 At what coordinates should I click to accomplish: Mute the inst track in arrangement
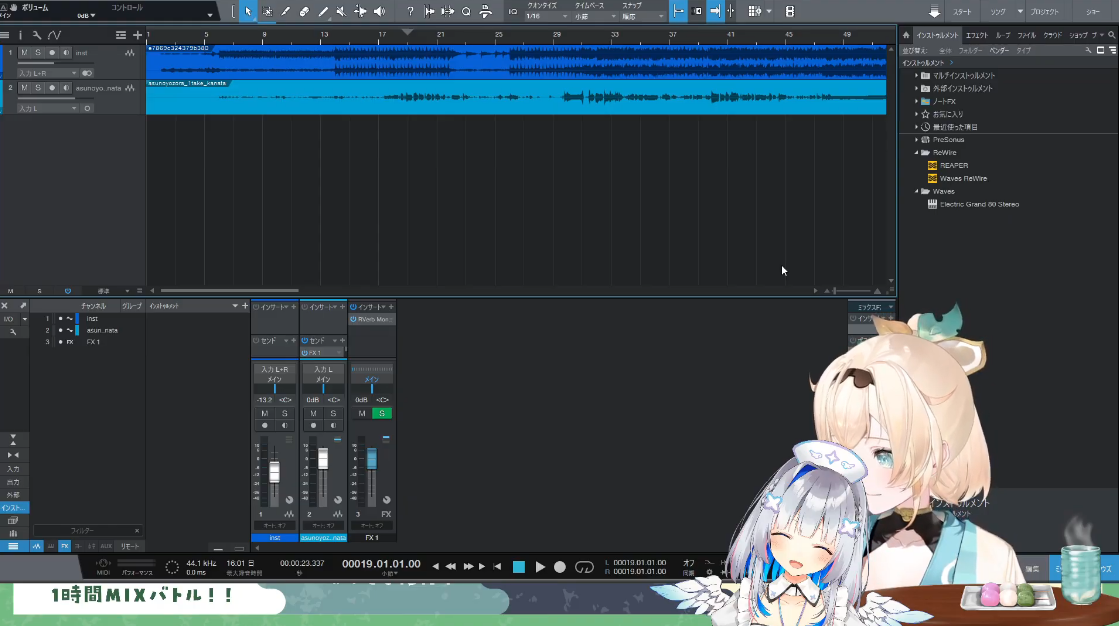[24, 53]
